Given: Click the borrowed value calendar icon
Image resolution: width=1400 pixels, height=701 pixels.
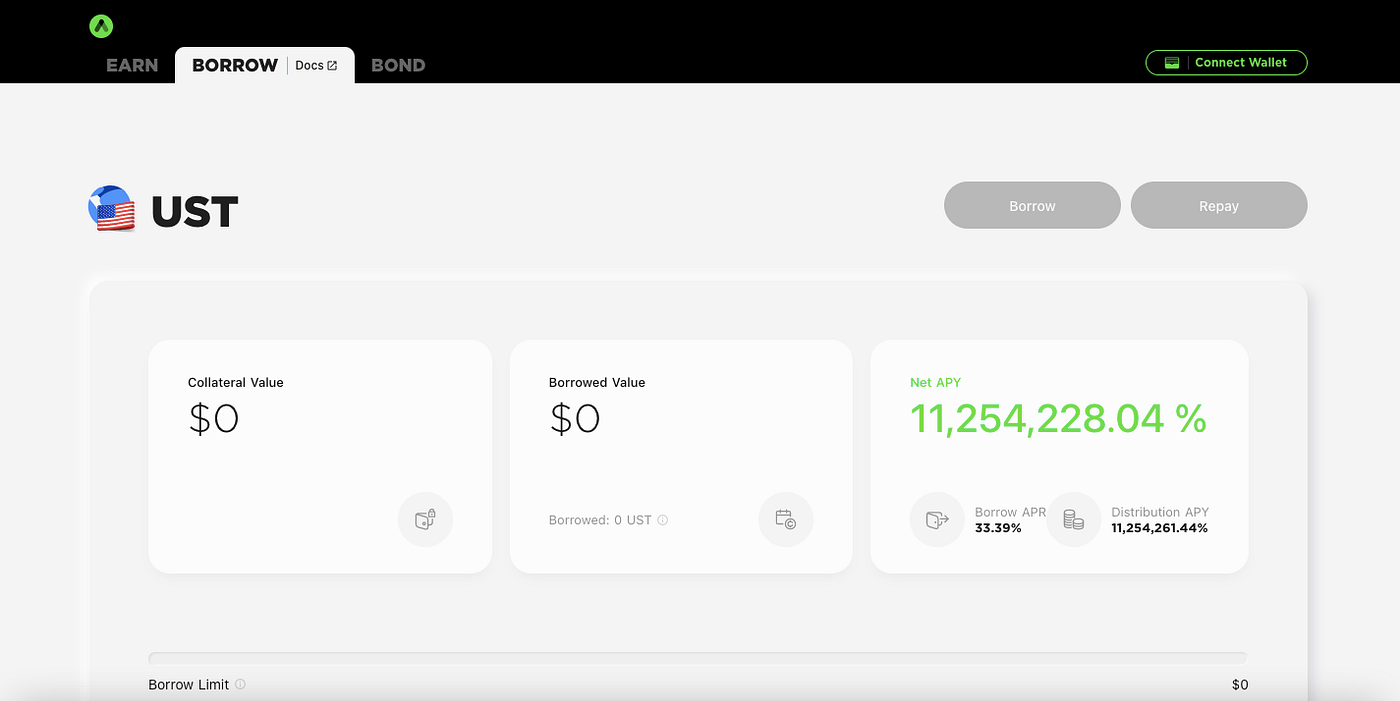Looking at the screenshot, I should pos(785,519).
